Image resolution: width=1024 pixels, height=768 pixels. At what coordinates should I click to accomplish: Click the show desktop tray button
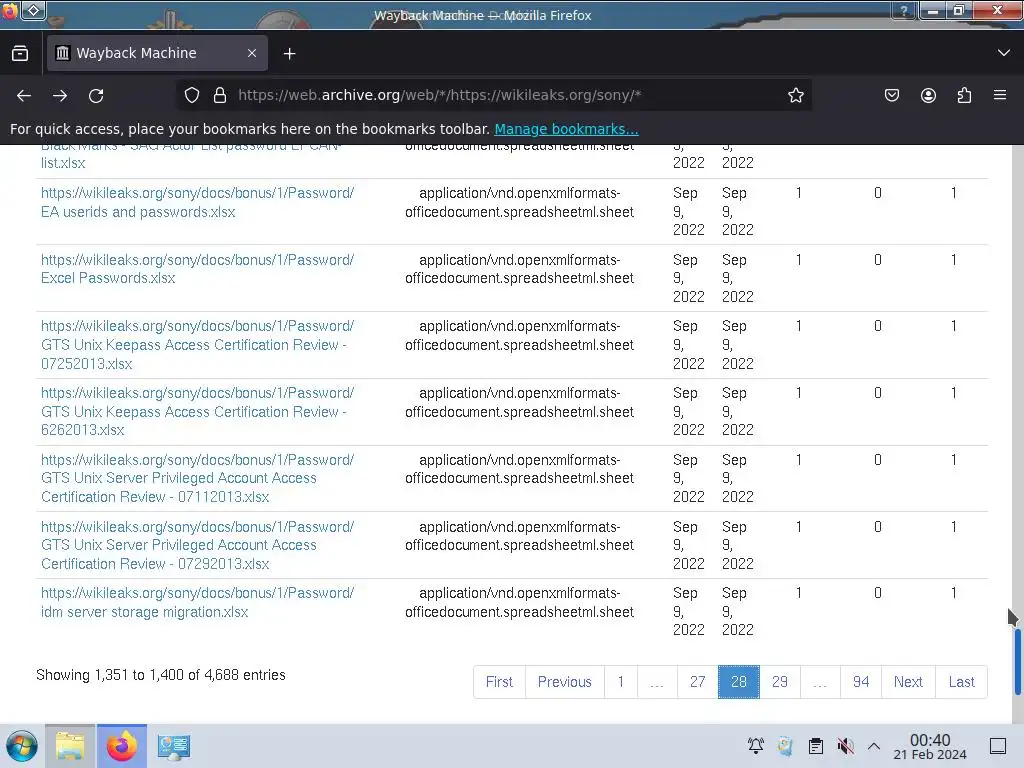point(998,746)
